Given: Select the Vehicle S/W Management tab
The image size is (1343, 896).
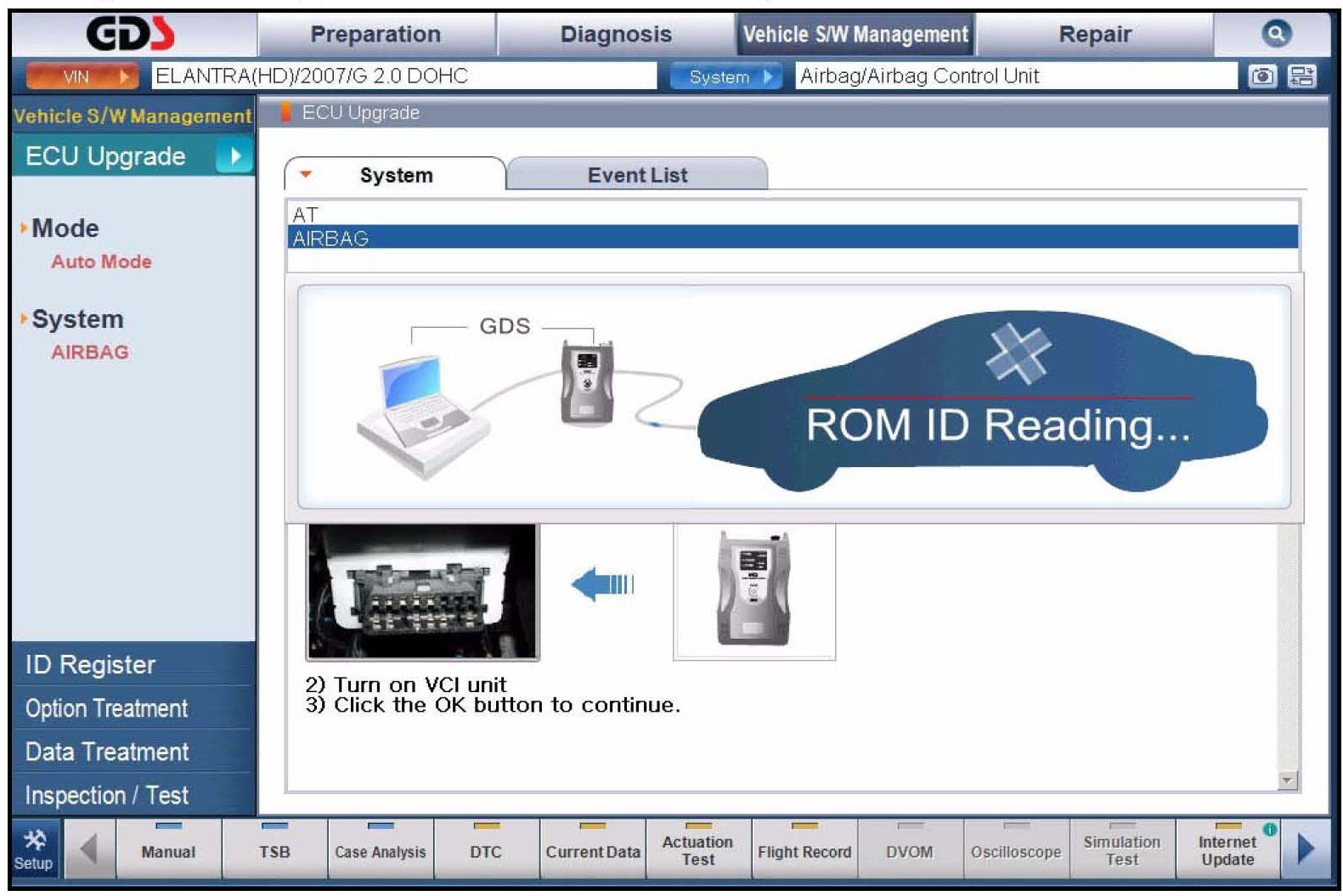Looking at the screenshot, I should coord(855,35).
